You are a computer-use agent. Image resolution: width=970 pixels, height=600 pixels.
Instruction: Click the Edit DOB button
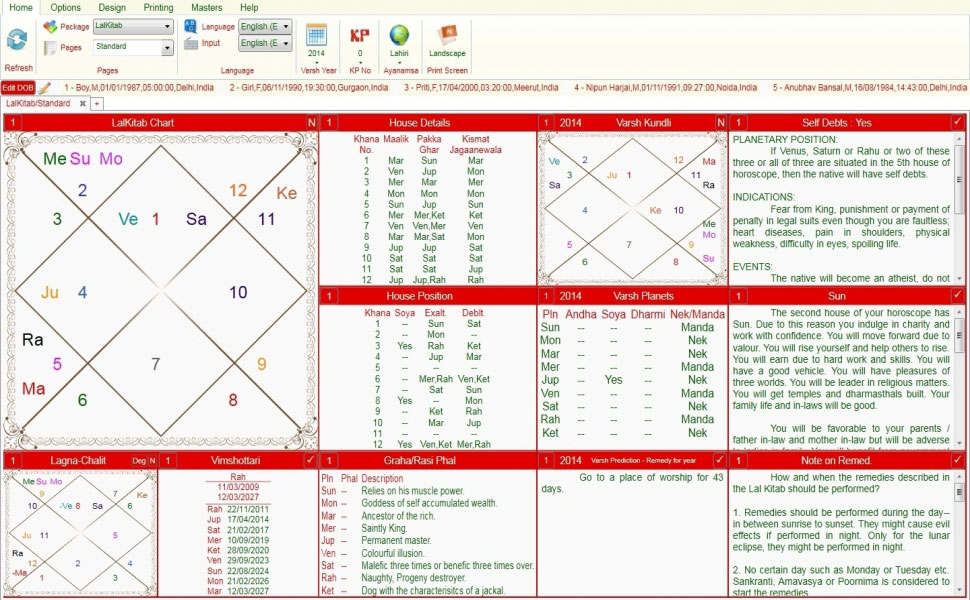tap(18, 88)
